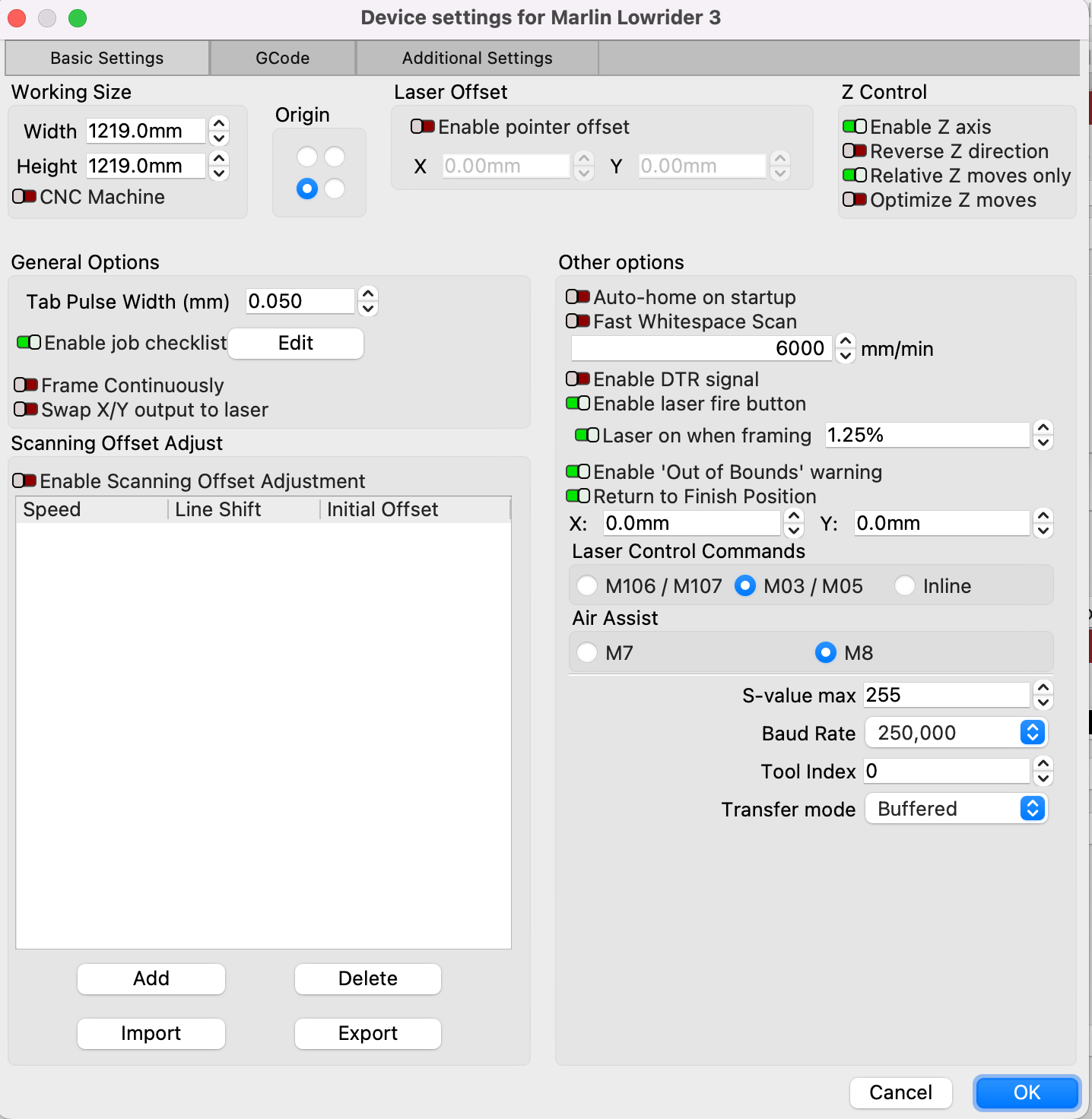Toggle the CNC Machine switch

coord(24,197)
